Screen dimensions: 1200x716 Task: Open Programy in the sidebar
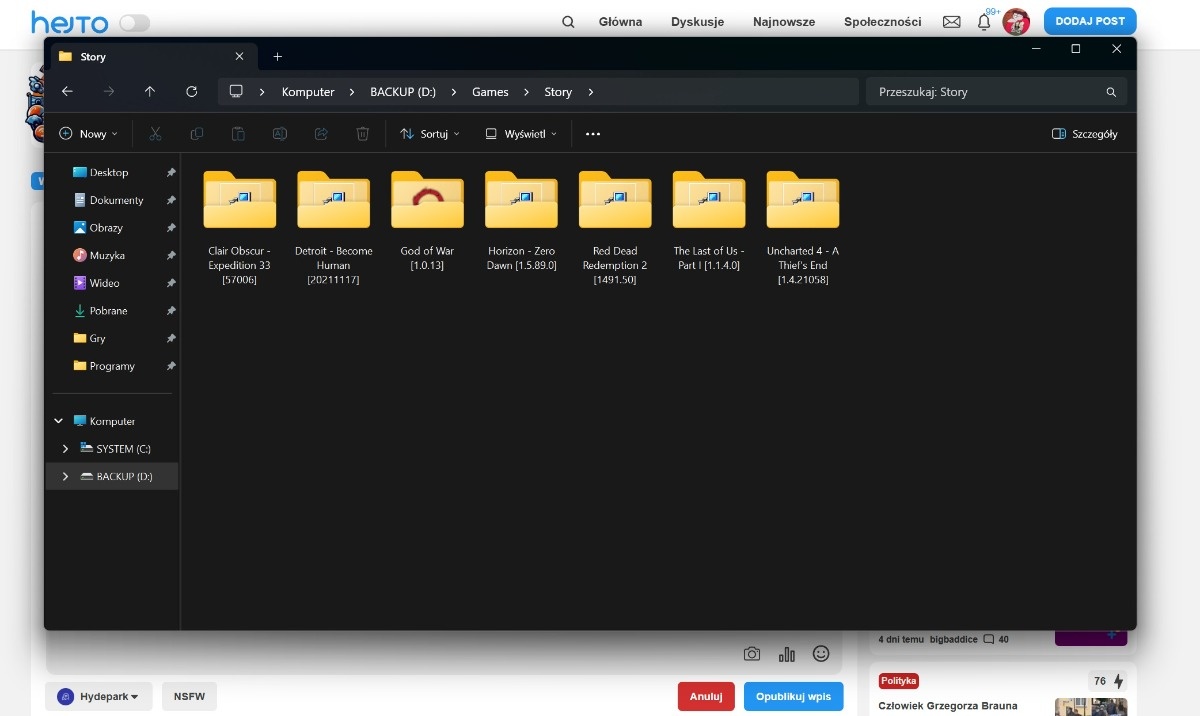point(112,366)
